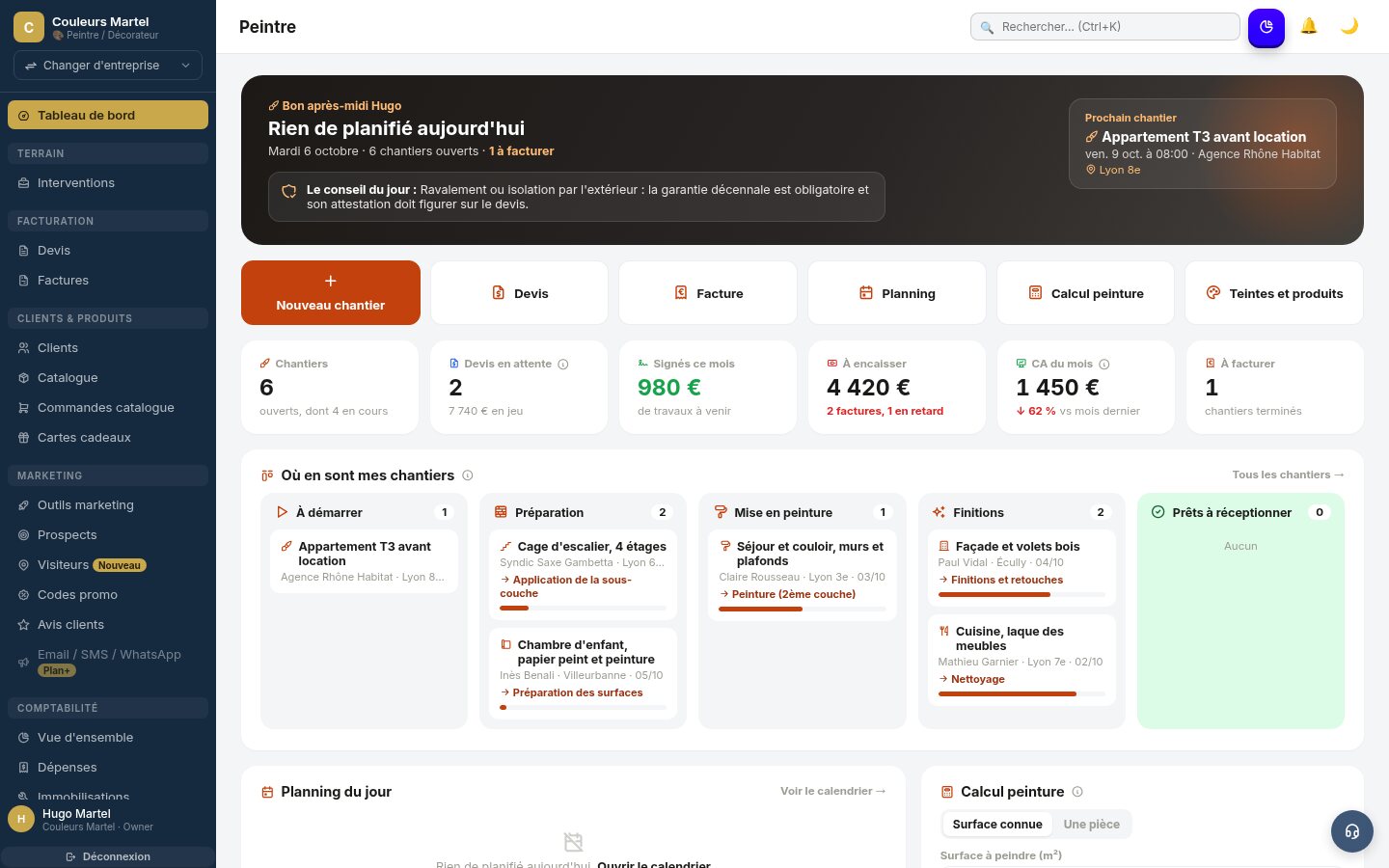The image size is (1389, 868).
Task: Open Devis in the sidebar
Action: coord(108,251)
